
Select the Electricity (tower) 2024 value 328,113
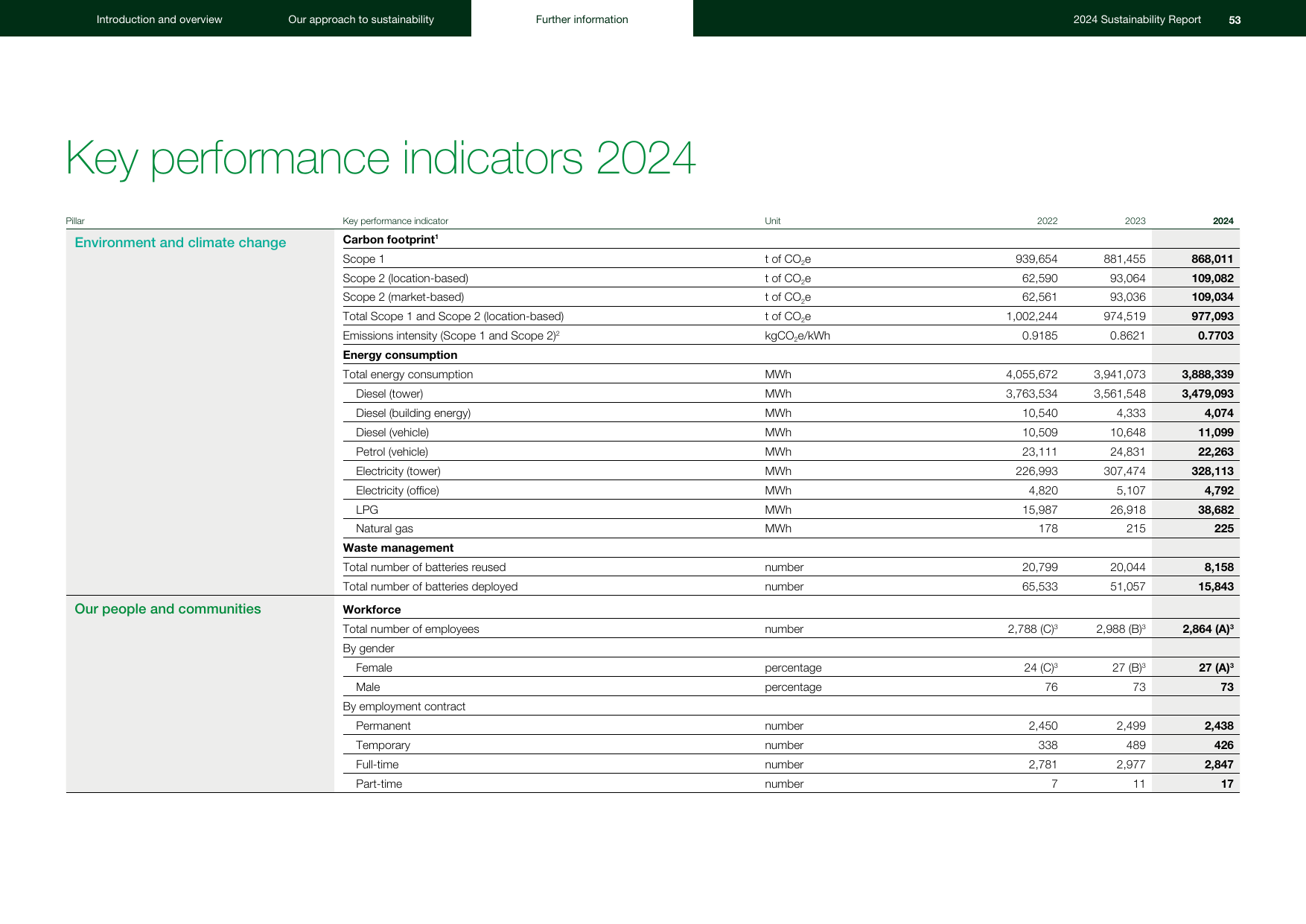coord(1212,471)
